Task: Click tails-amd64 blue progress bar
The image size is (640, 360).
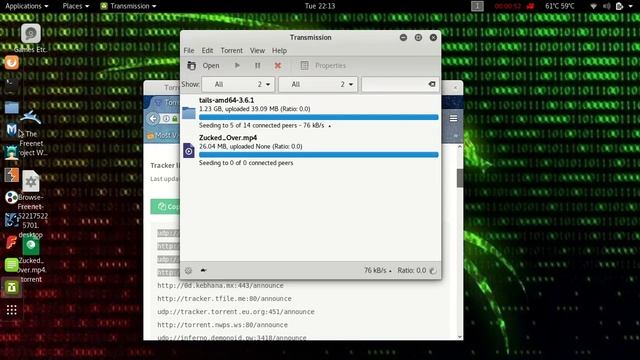Action: point(318,117)
